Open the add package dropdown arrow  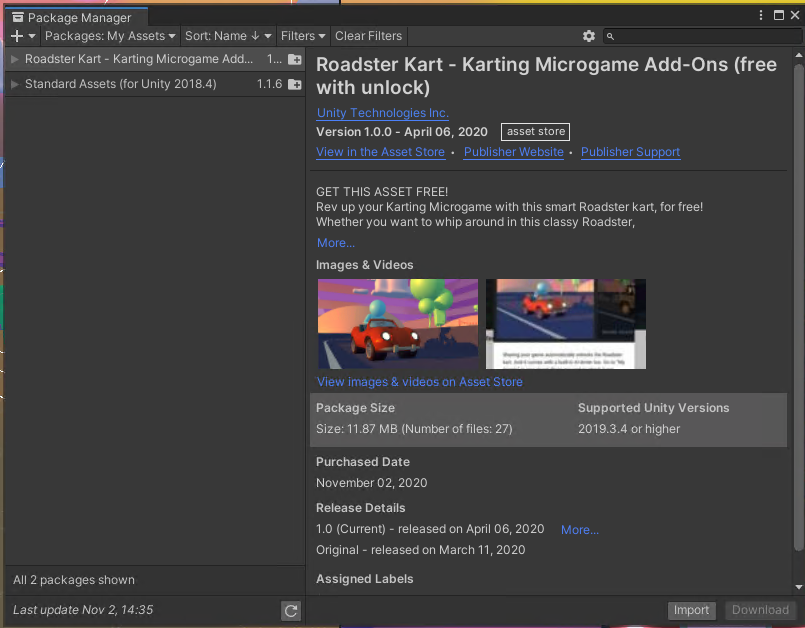[32, 36]
